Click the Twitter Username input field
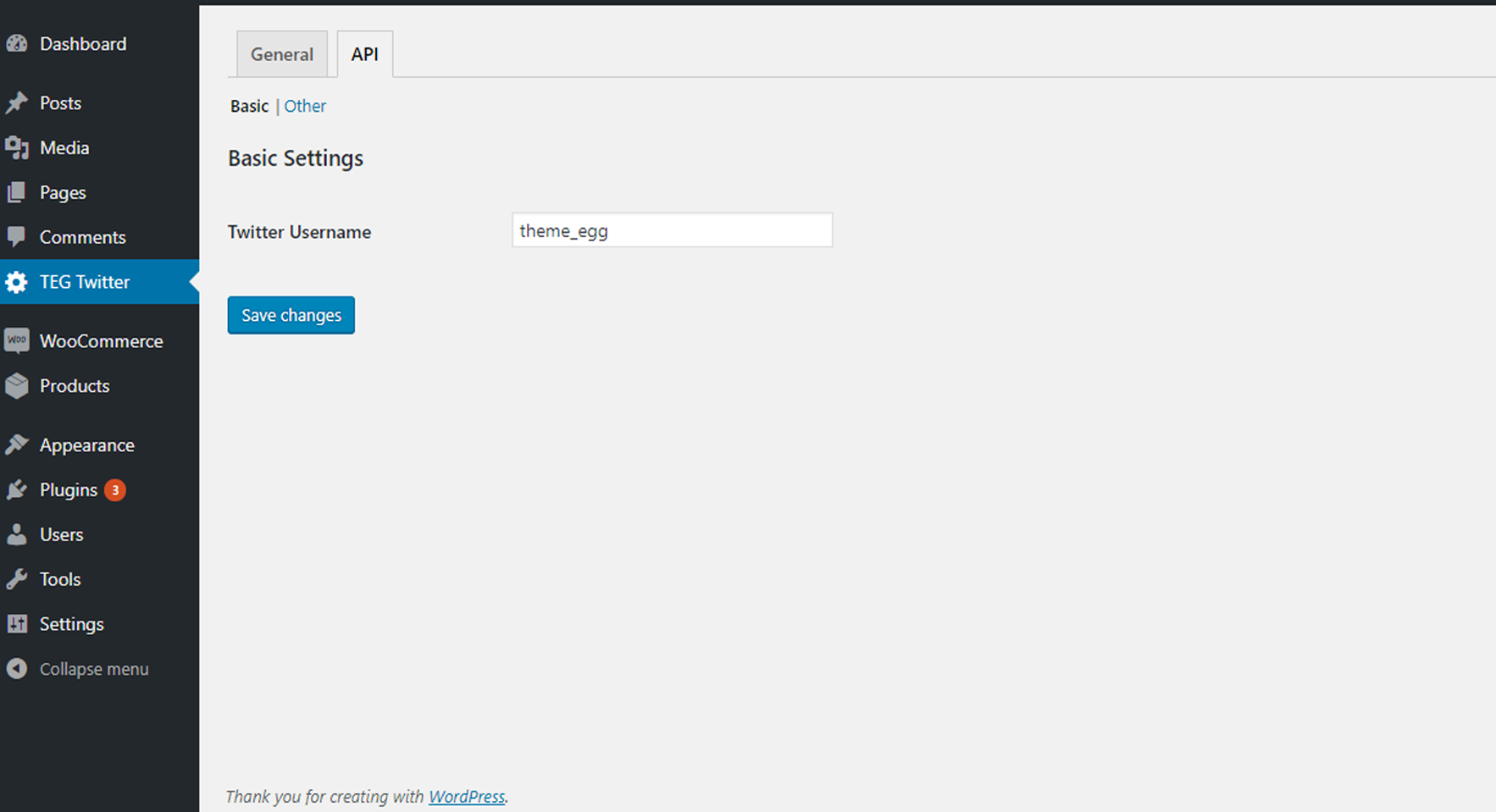1496x812 pixels. tap(672, 230)
